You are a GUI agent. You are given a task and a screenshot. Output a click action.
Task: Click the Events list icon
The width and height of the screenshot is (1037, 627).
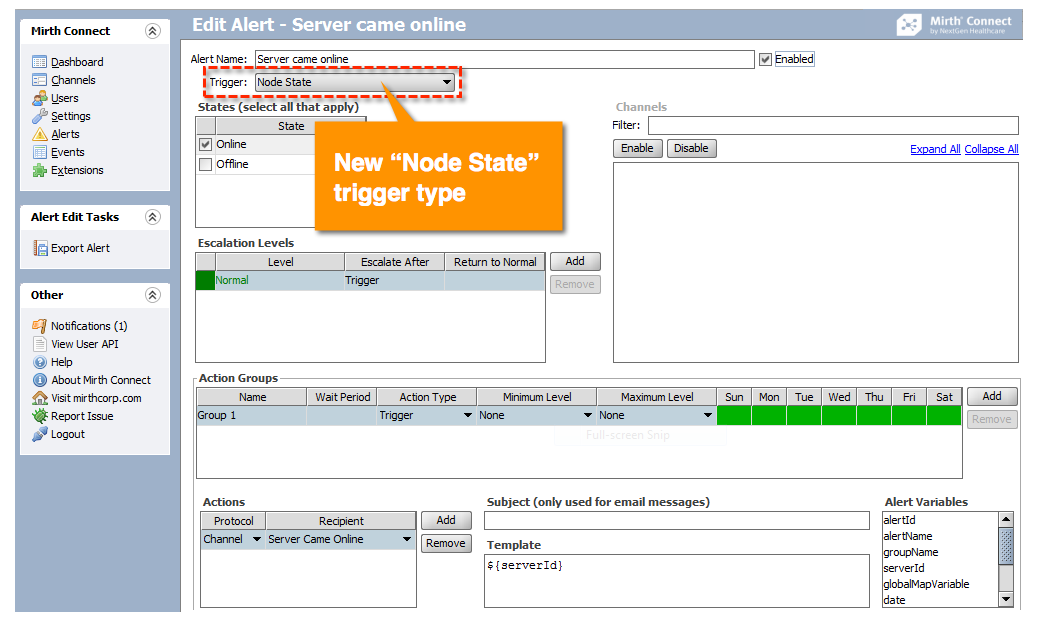click(x=40, y=152)
